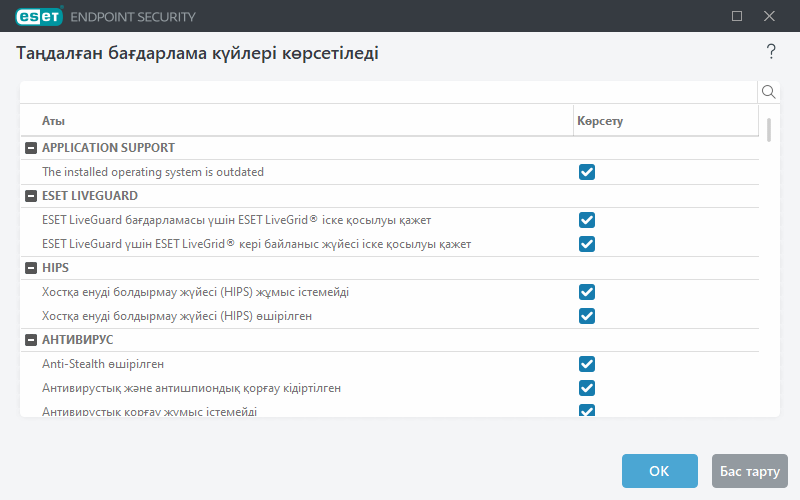Sort by the 'Аты' column header
800x500 pixels.
click(x=53, y=121)
